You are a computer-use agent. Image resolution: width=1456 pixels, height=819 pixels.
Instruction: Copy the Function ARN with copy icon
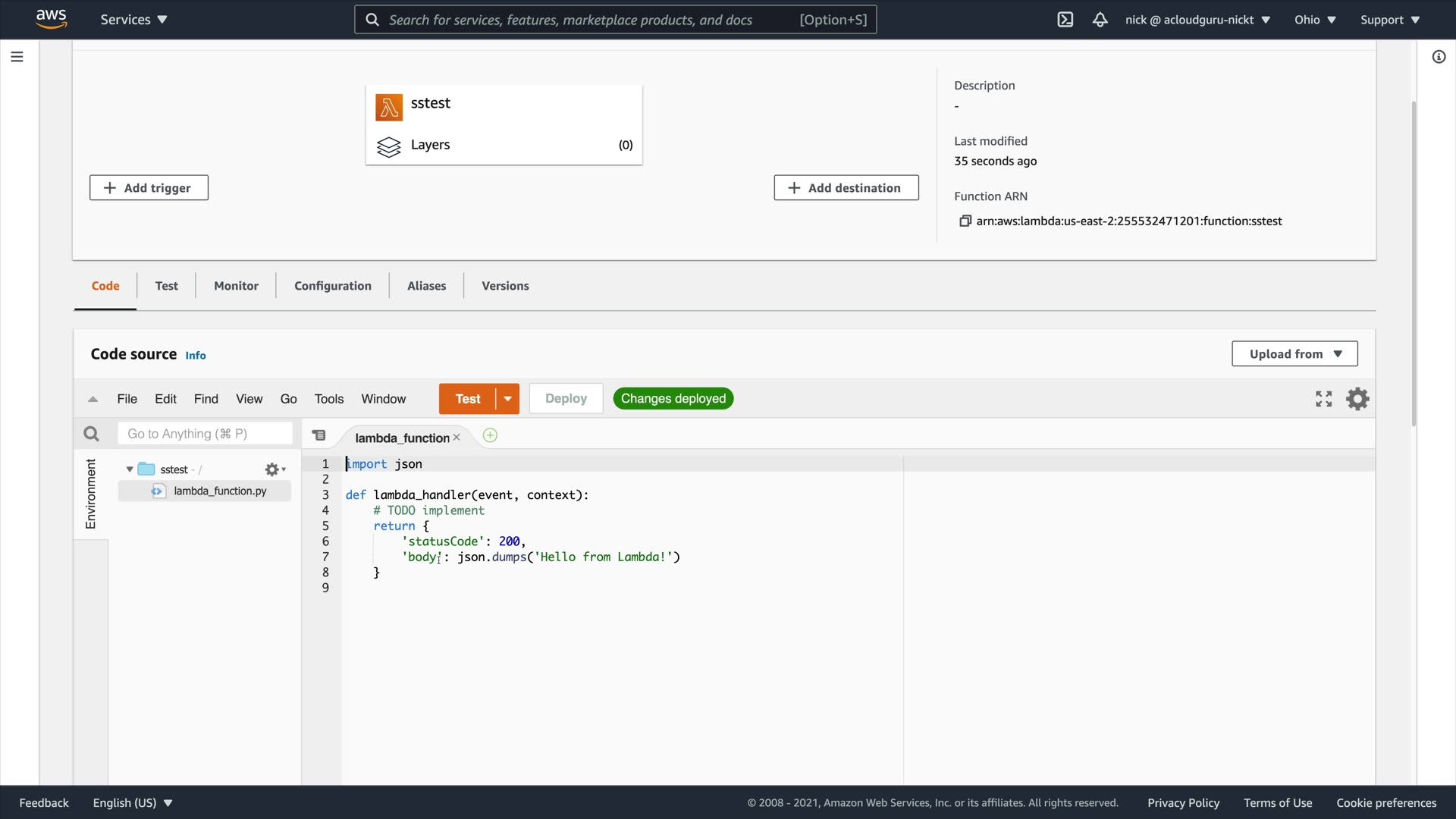[x=965, y=221]
